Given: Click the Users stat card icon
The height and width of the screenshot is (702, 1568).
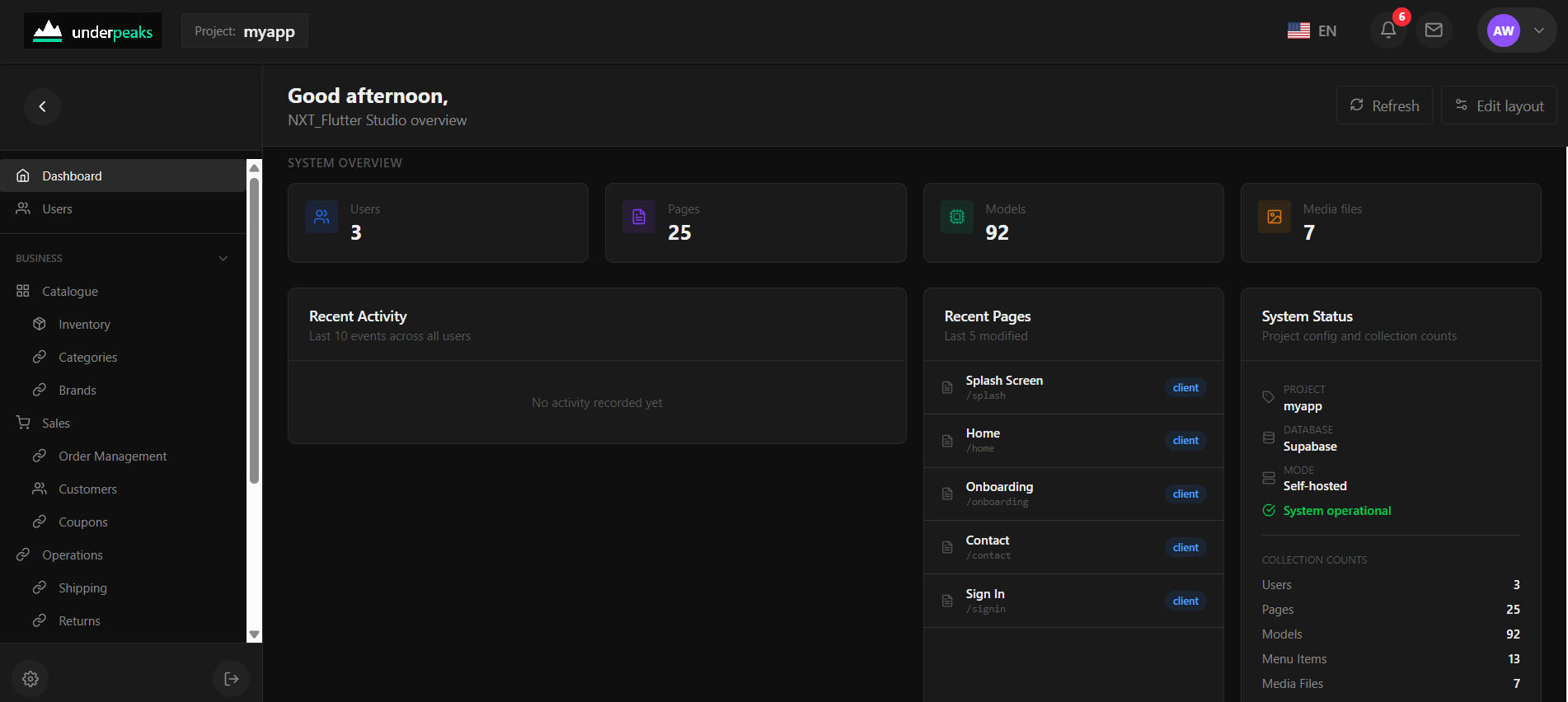Looking at the screenshot, I should pos(322,217).
